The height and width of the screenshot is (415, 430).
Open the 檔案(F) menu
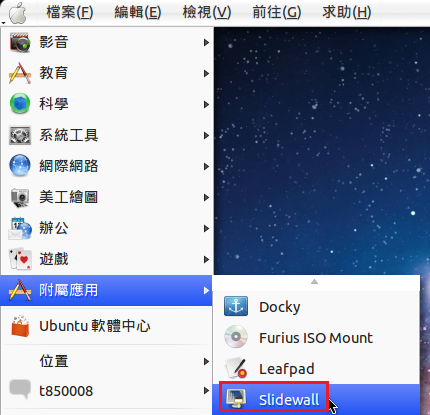pos(70,13)
